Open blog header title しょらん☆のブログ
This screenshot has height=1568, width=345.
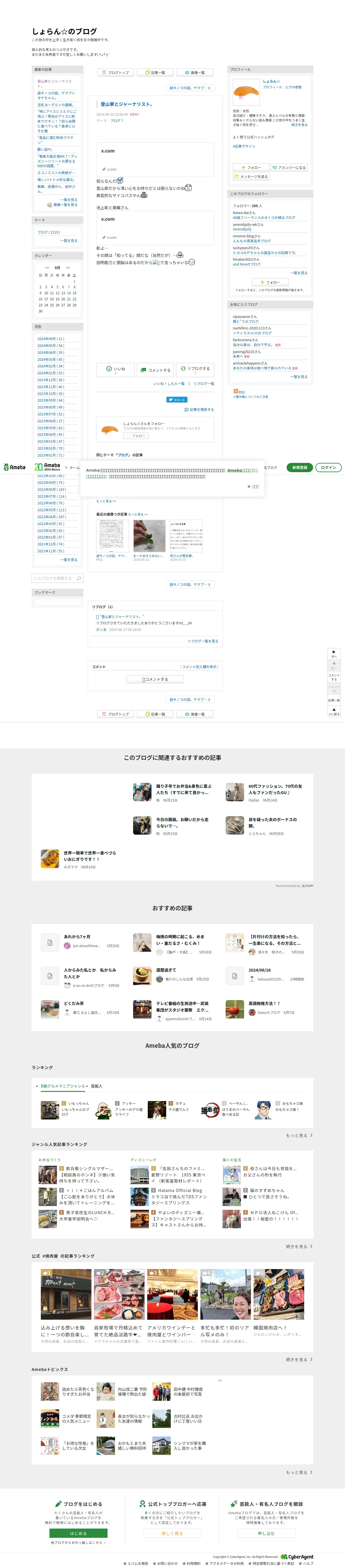[64, 31]
